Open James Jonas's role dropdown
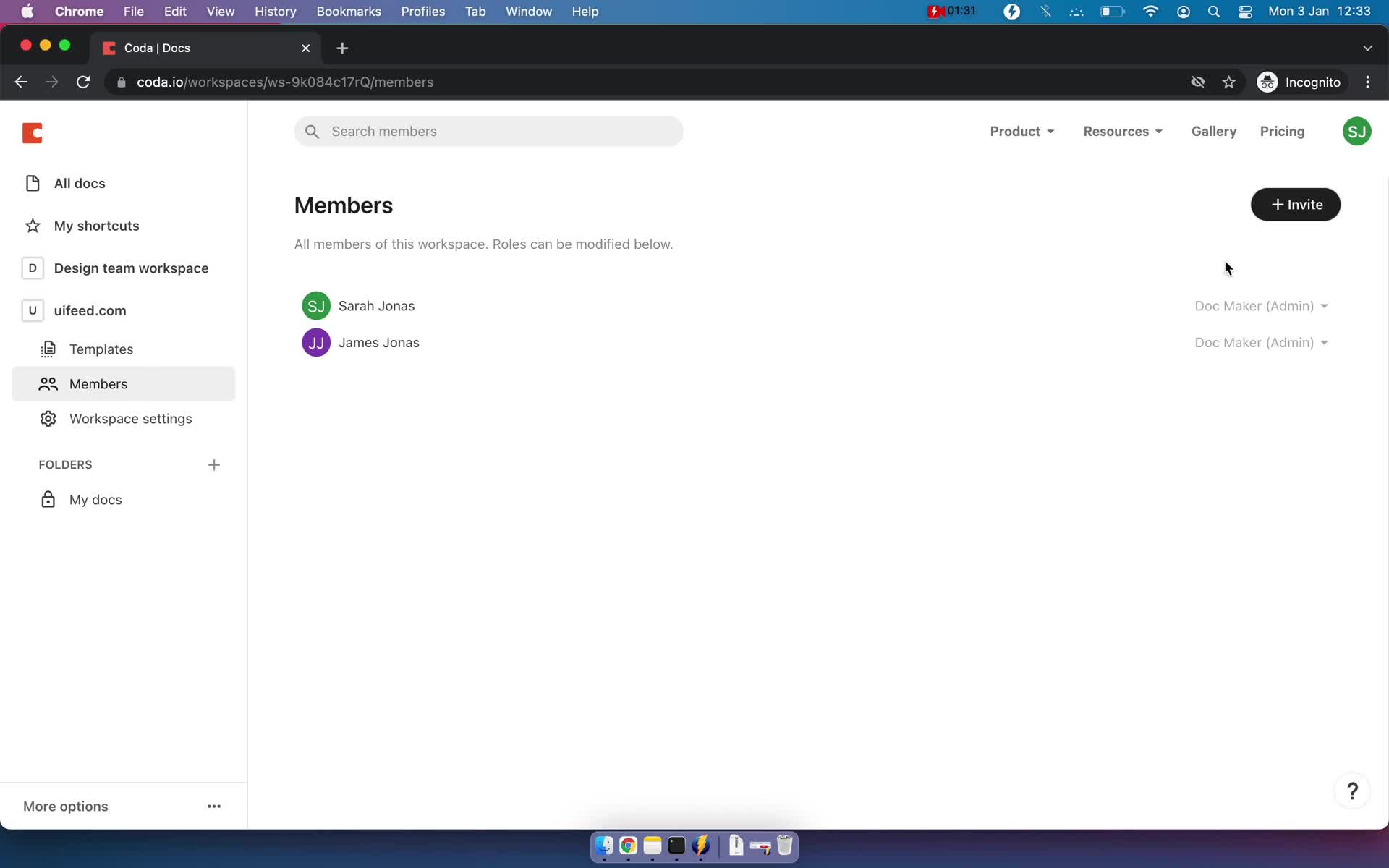Screen dimensions: 1389x868 click(1261, 343)
